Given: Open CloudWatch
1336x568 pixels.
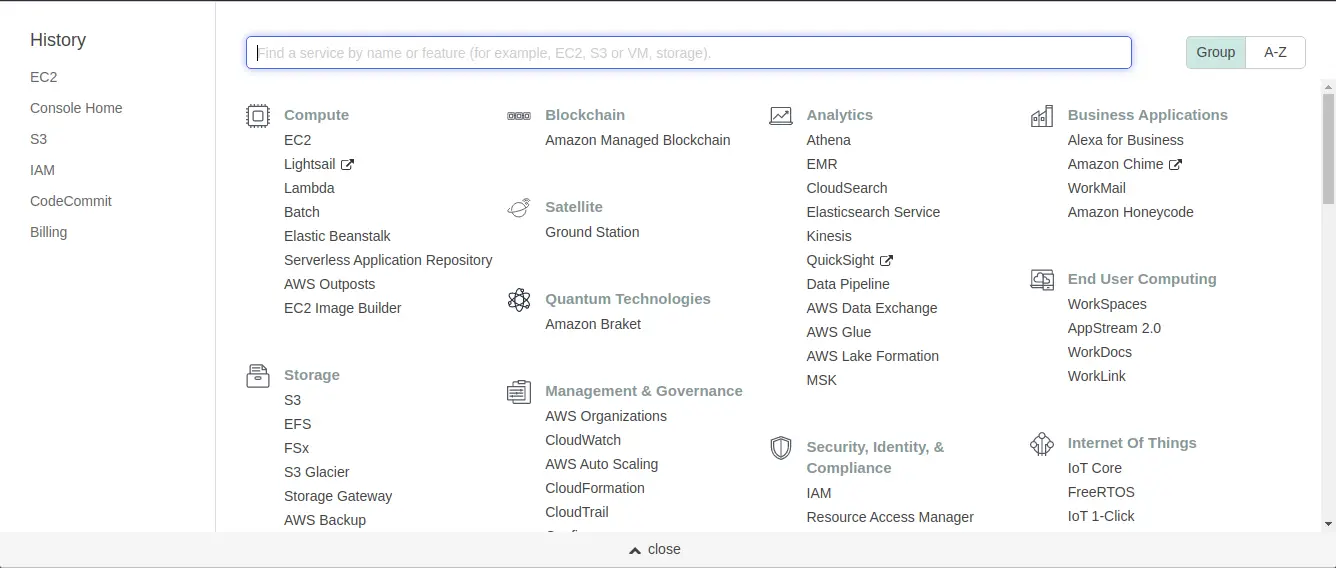Looking at the screenshot, I should click(583, 440).
